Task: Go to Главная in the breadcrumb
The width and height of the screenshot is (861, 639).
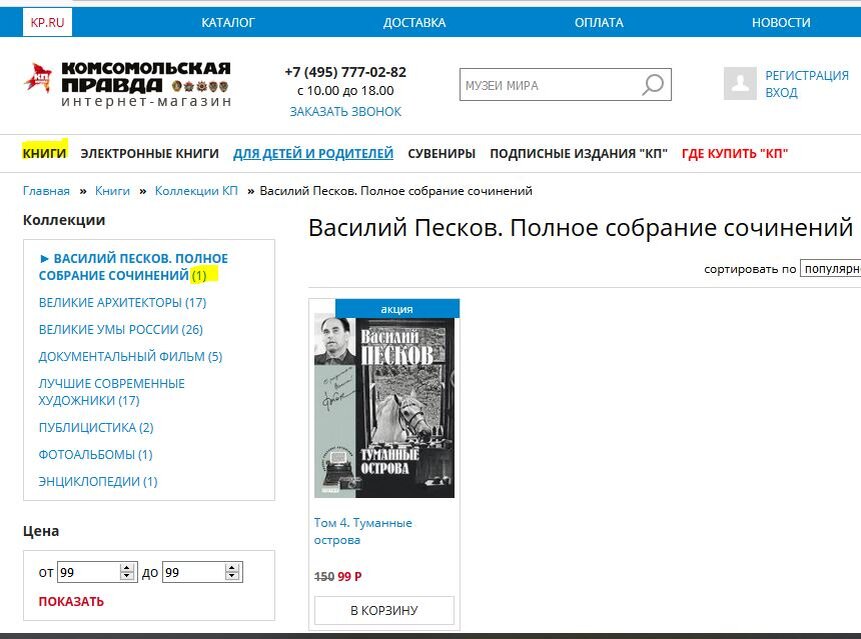Action: (x=46, y=190)
